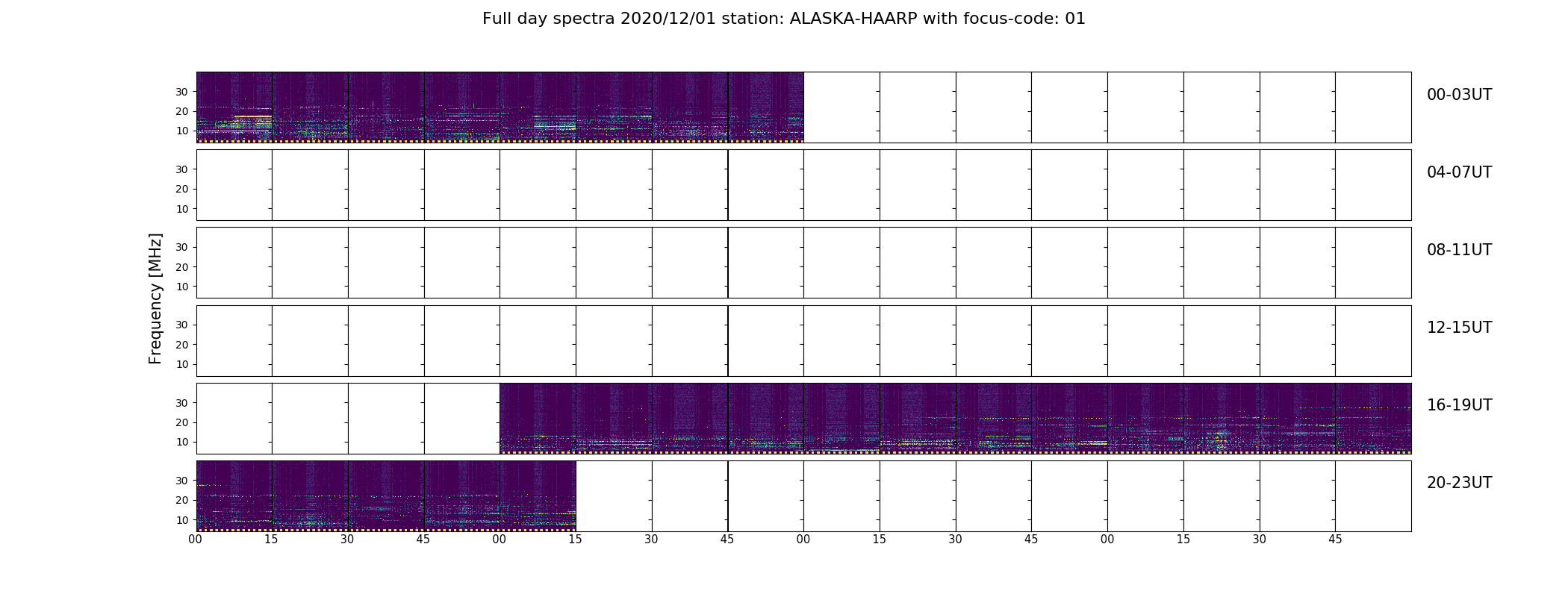The height and width of the screenshot is (597, 1568).
Task: Click the '20-23UT' row label
Action: (x=1459, y=483)
